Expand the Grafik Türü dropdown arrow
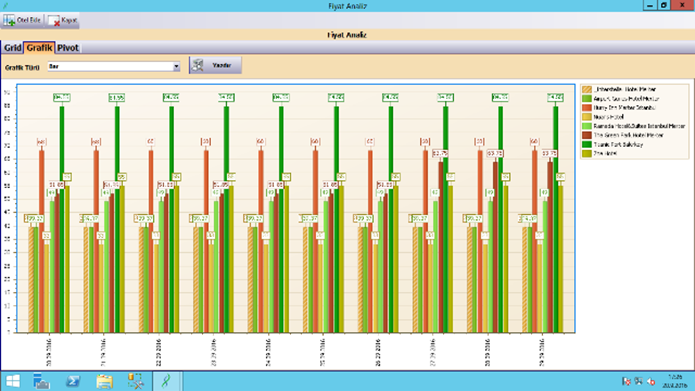 [176, 66]
